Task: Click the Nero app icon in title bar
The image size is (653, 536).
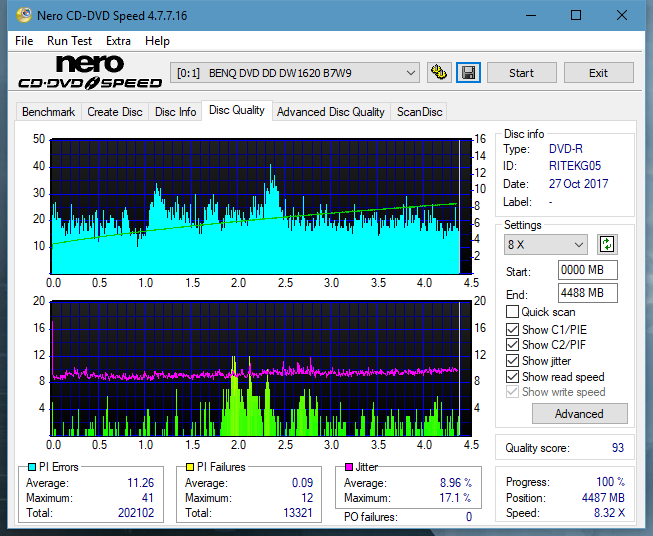Action: click(24, 15)
